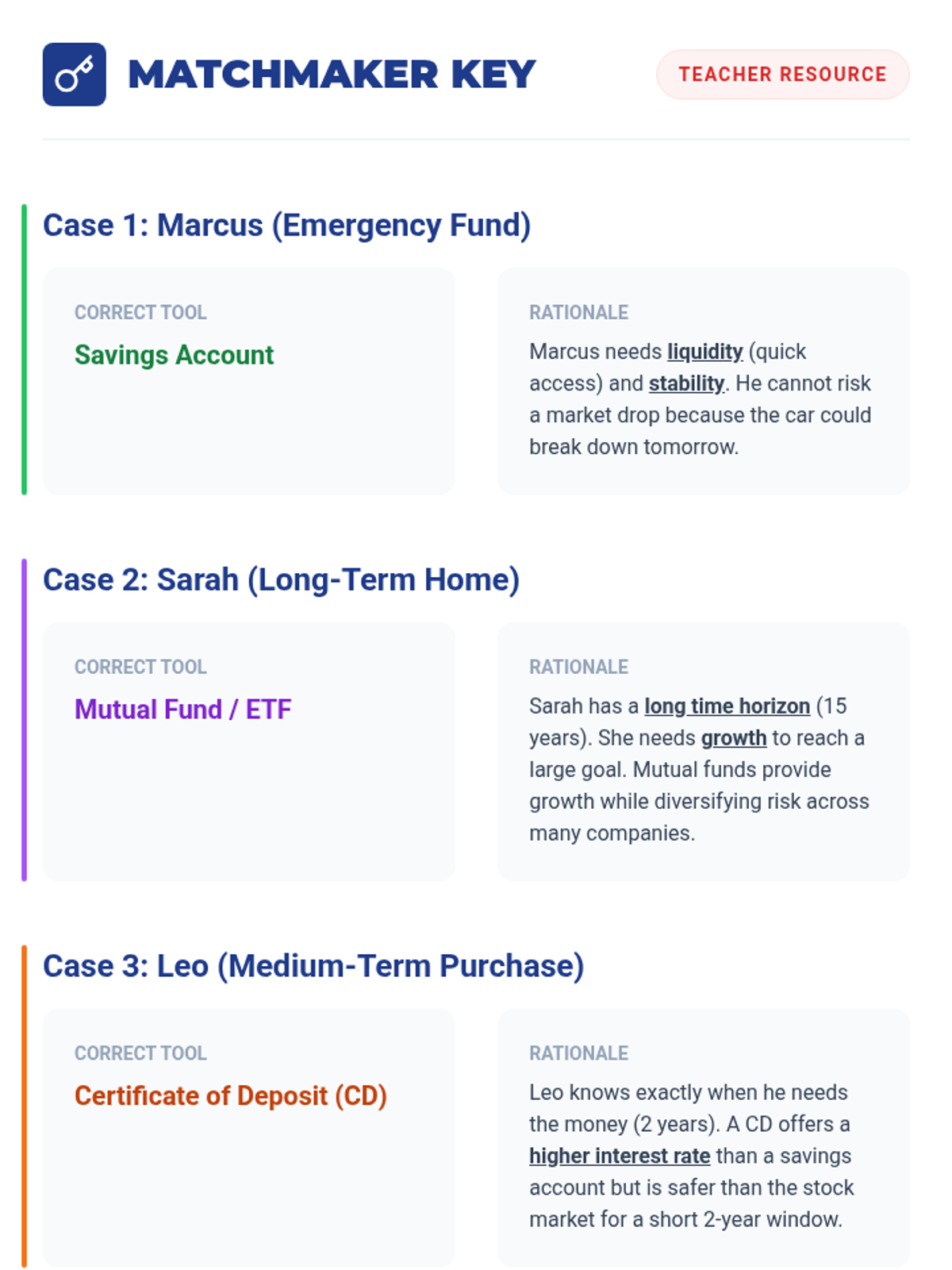
Task: Select the Case 3: Leo heading
Action: pos(313,966)
